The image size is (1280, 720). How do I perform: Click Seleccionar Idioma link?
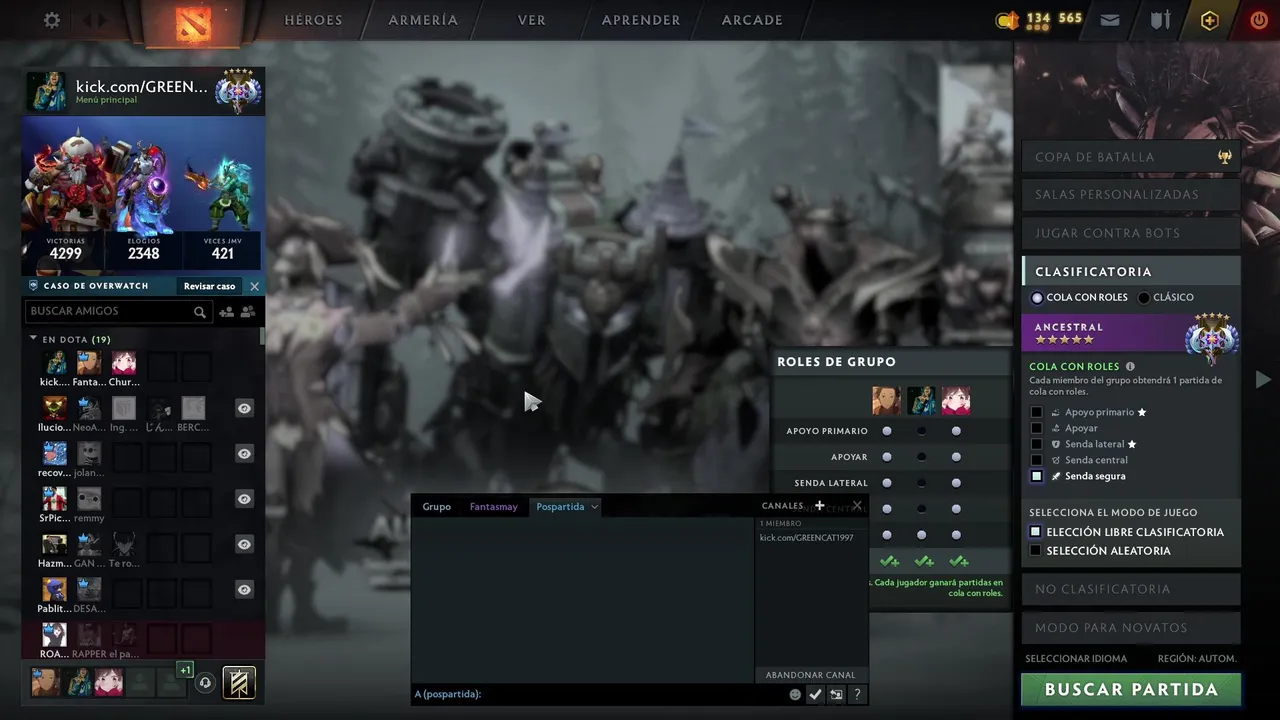coord(1076,659)
